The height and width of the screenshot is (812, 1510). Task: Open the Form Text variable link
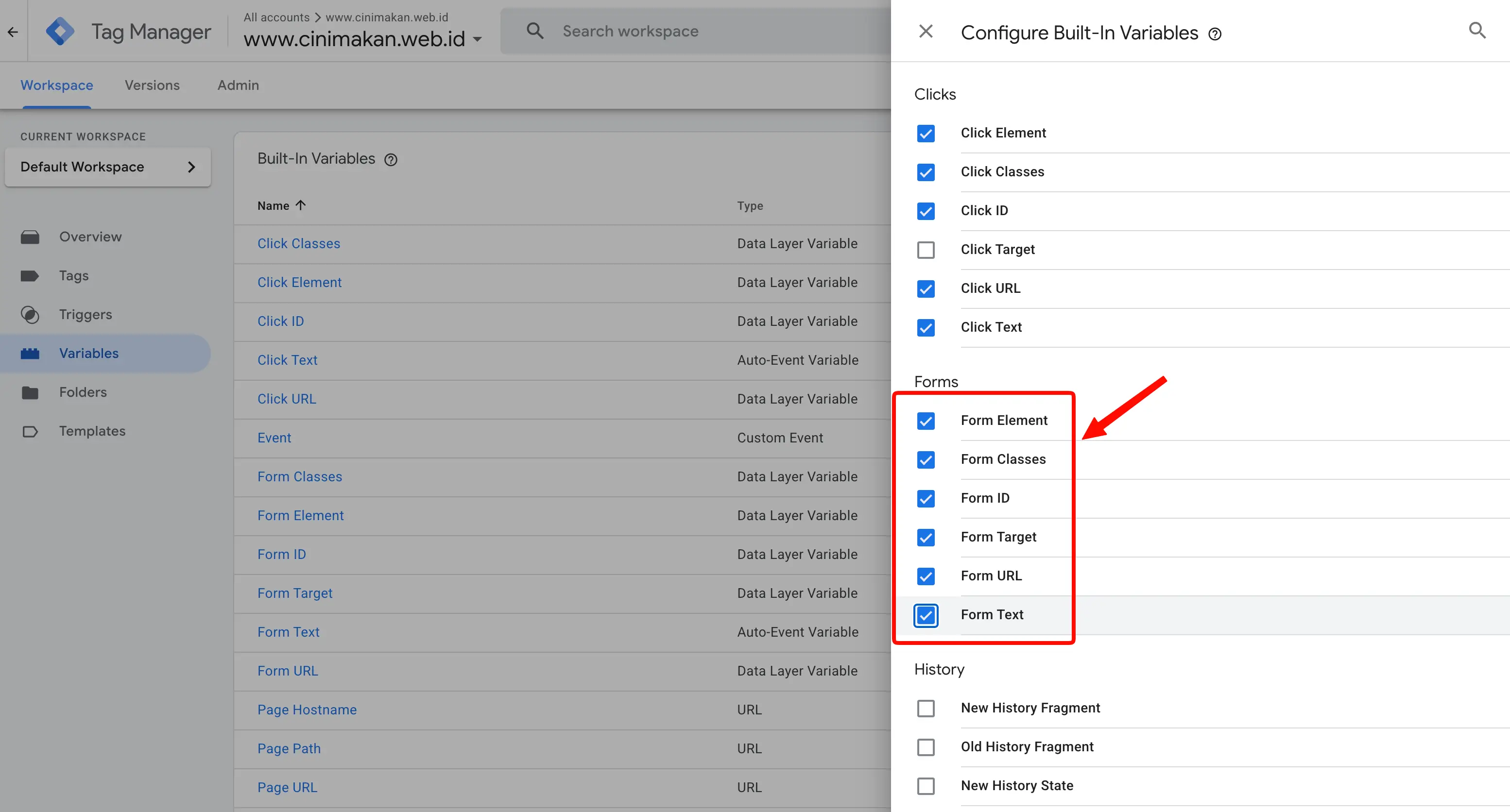click(x=289, y=632)
